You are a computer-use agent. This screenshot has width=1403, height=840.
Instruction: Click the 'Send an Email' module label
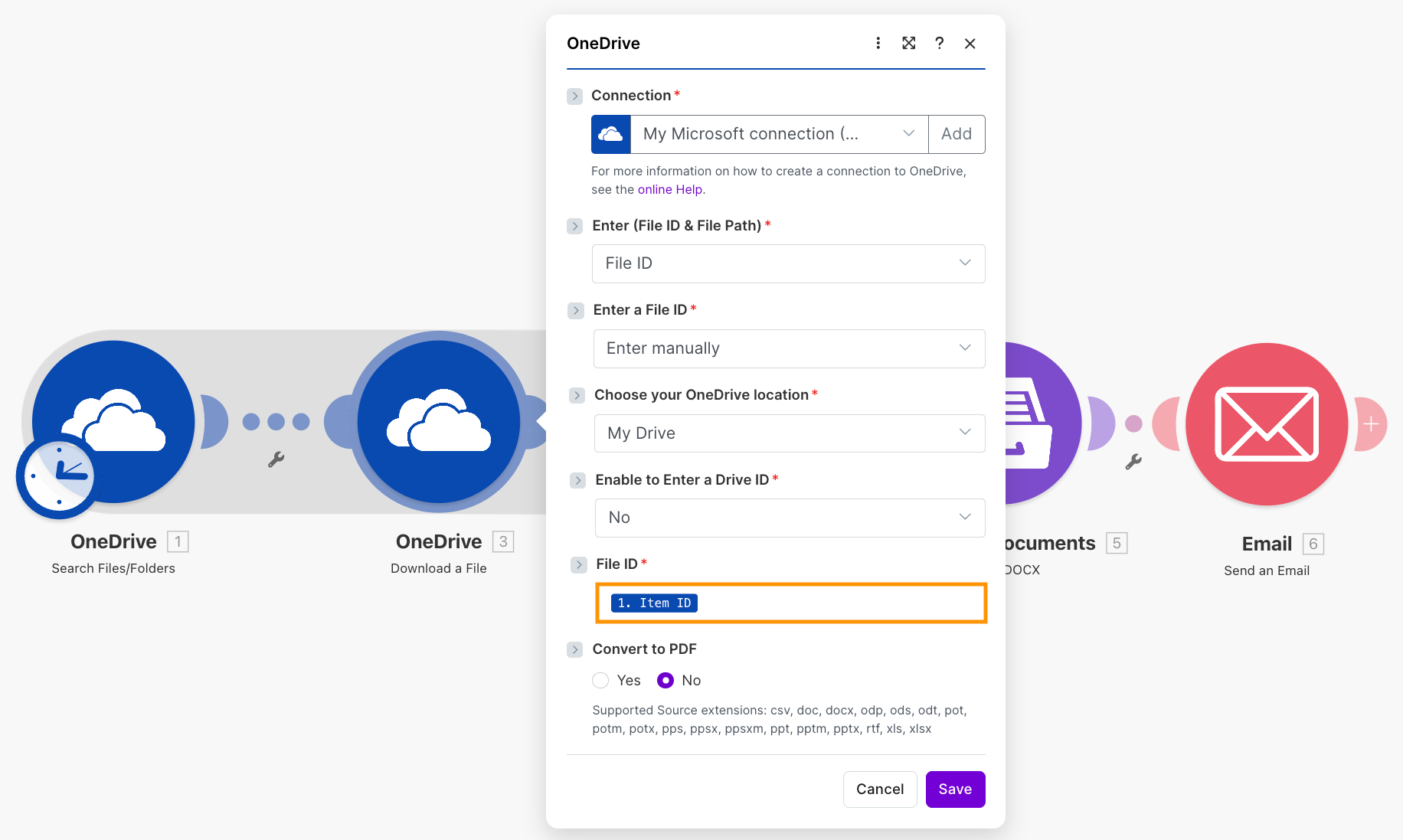1267,570
